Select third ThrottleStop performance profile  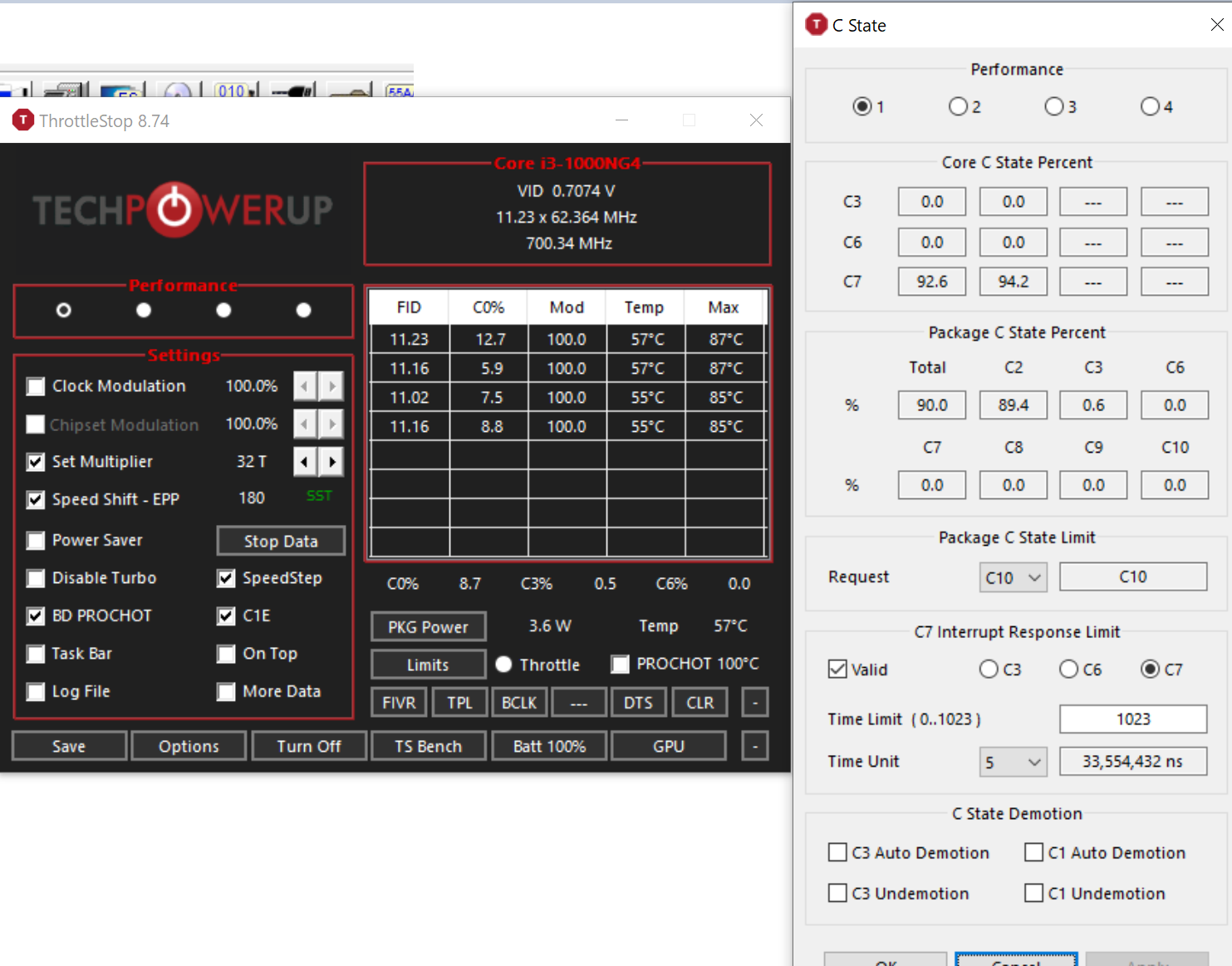(223, 310)
